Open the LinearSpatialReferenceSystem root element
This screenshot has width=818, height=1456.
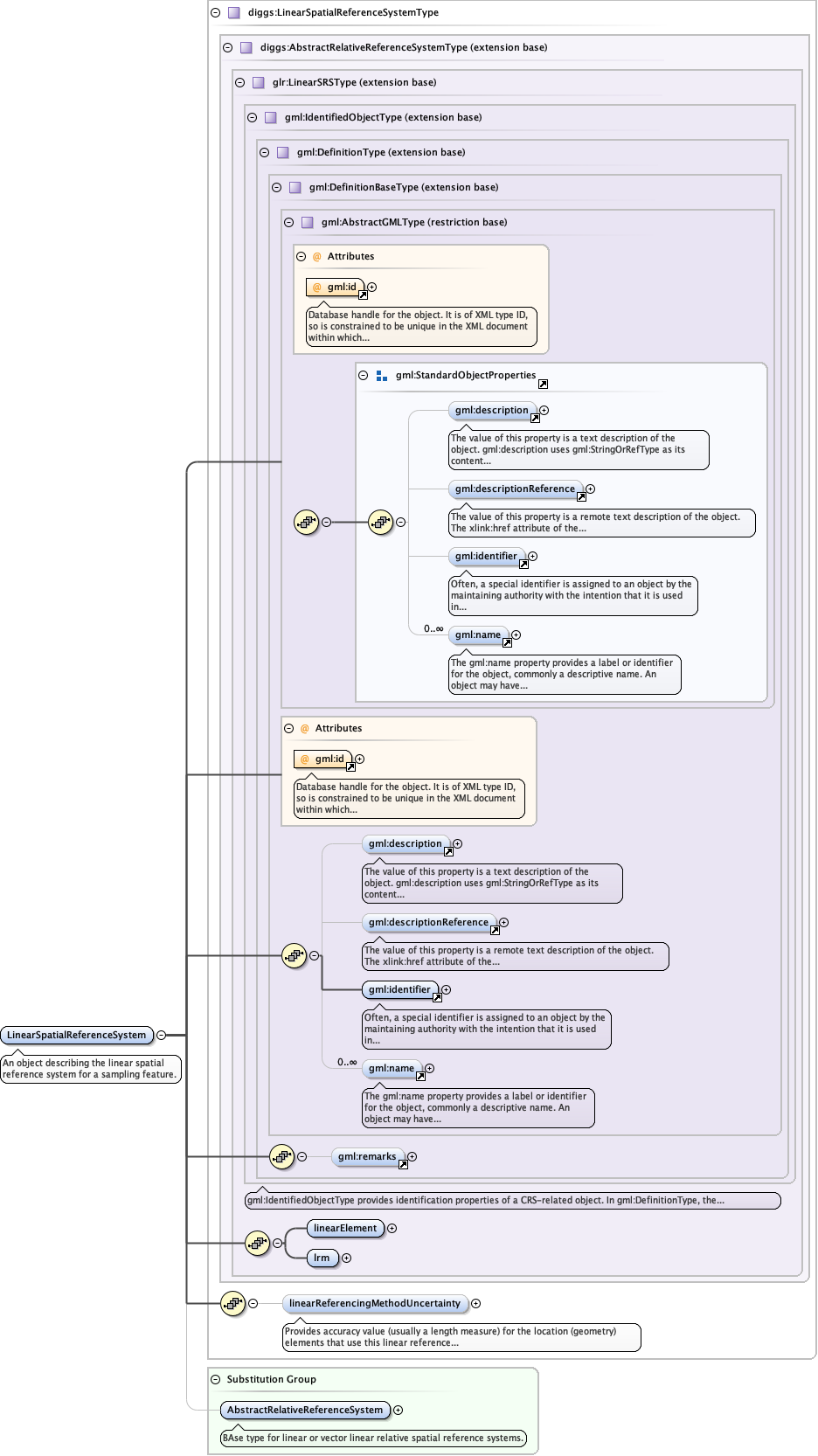pyautogui.click(x=77, y=1035)
